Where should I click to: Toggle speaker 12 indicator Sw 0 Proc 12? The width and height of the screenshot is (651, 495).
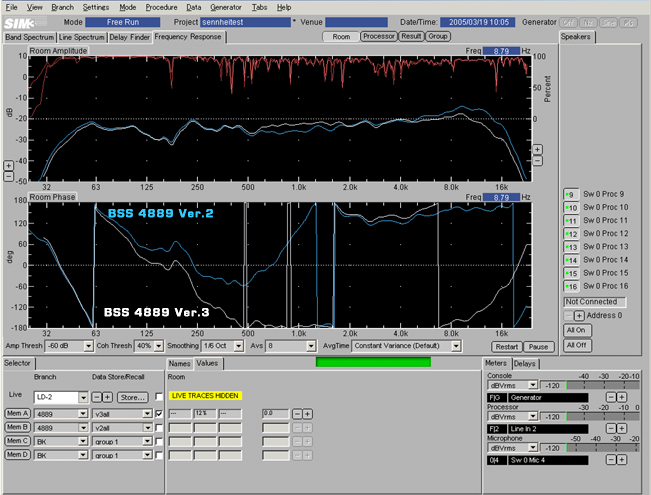[571, 234]
